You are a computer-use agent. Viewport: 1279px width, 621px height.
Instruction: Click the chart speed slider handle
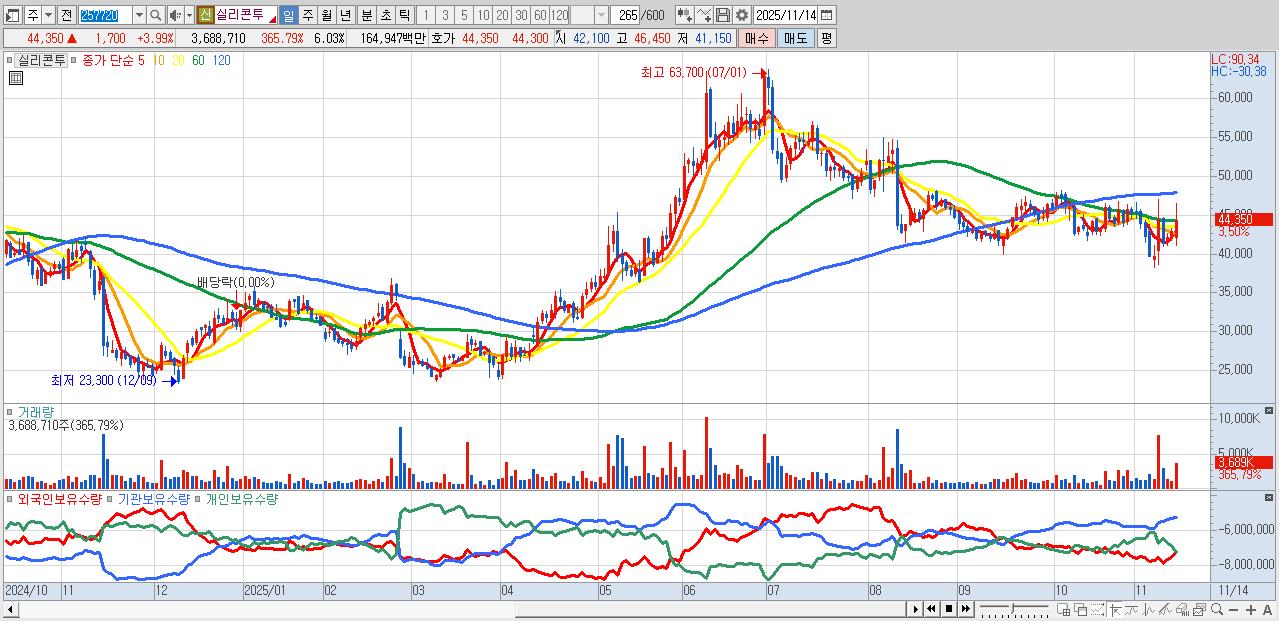click(x=1013, y=608)
